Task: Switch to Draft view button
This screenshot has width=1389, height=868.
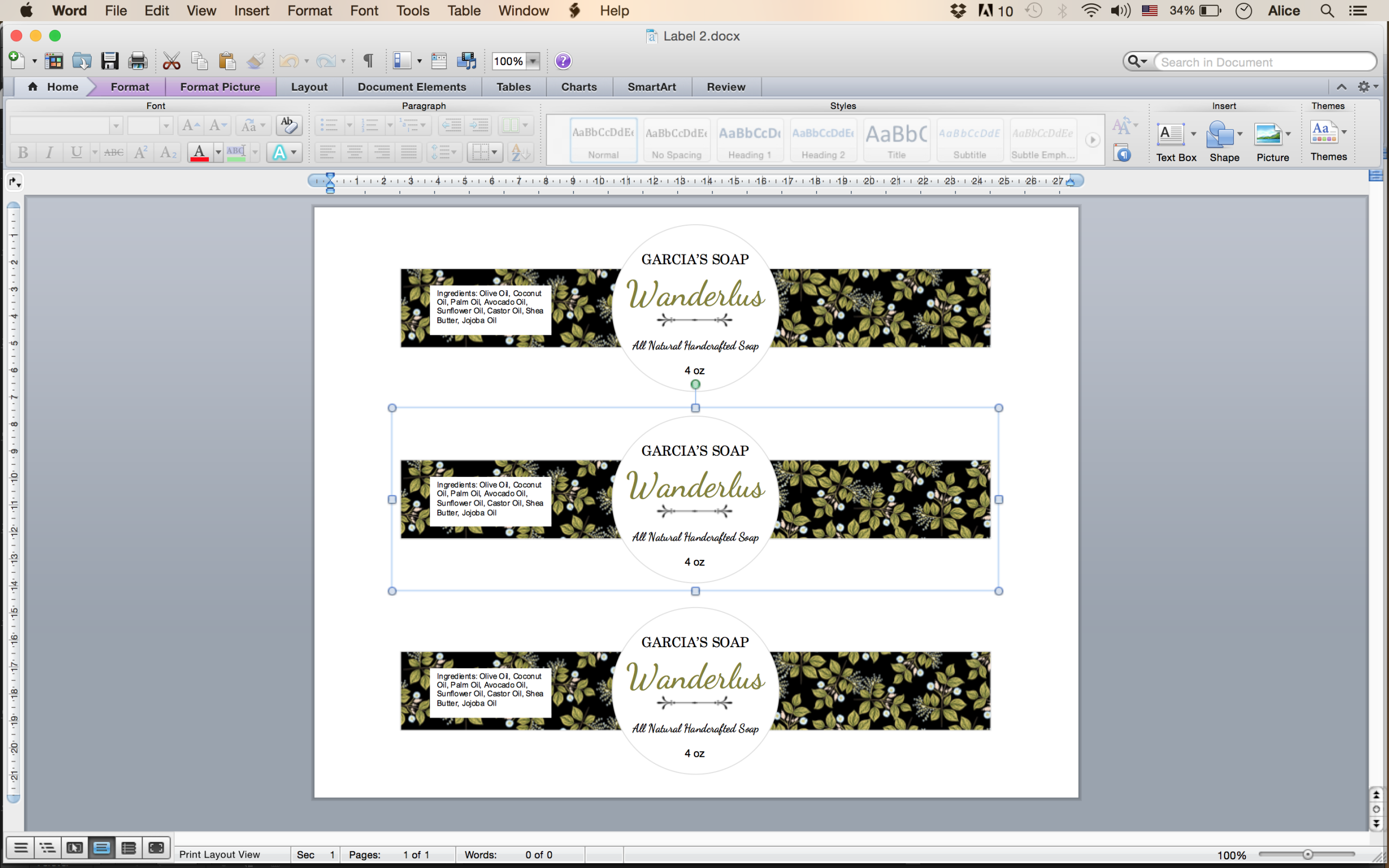Action: (x=21, y=847)
